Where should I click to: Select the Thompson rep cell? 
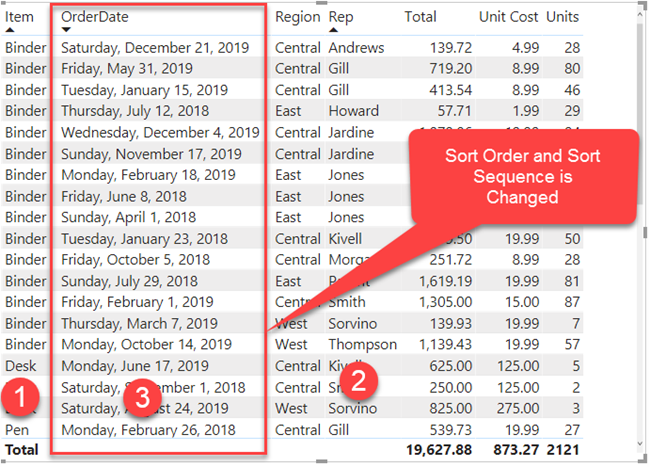coord(363,345)
